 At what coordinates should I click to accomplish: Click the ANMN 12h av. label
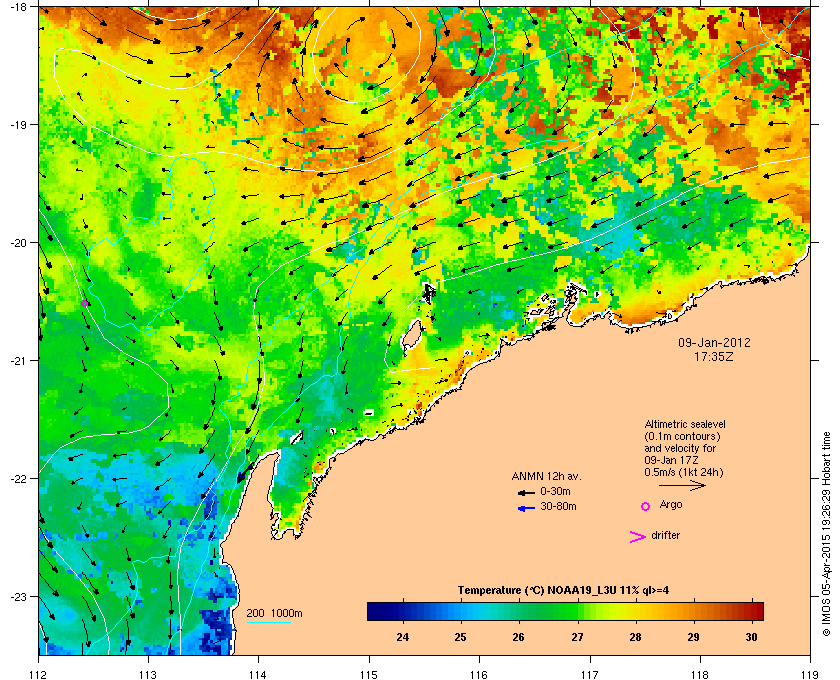[546, 476]
